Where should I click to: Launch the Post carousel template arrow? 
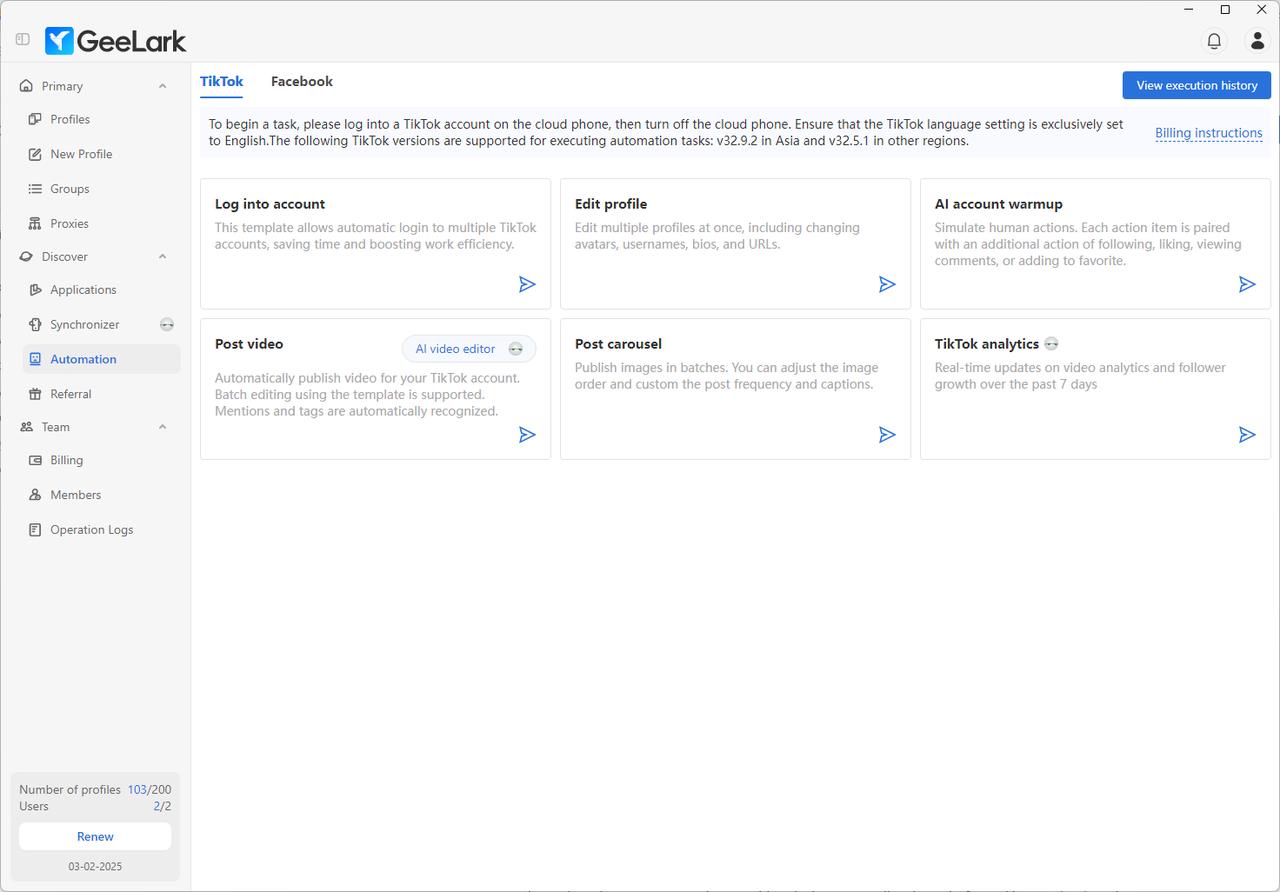point(887,435)
